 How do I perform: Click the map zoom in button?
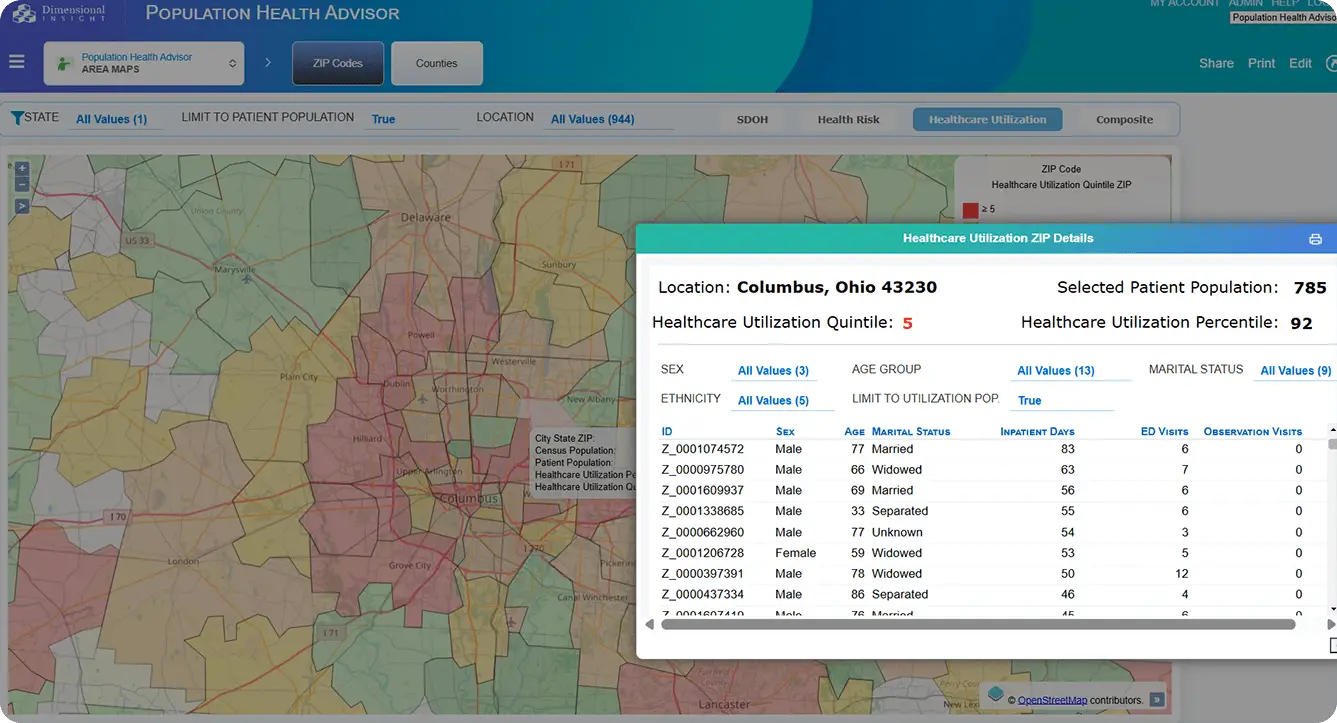[22, 168]
